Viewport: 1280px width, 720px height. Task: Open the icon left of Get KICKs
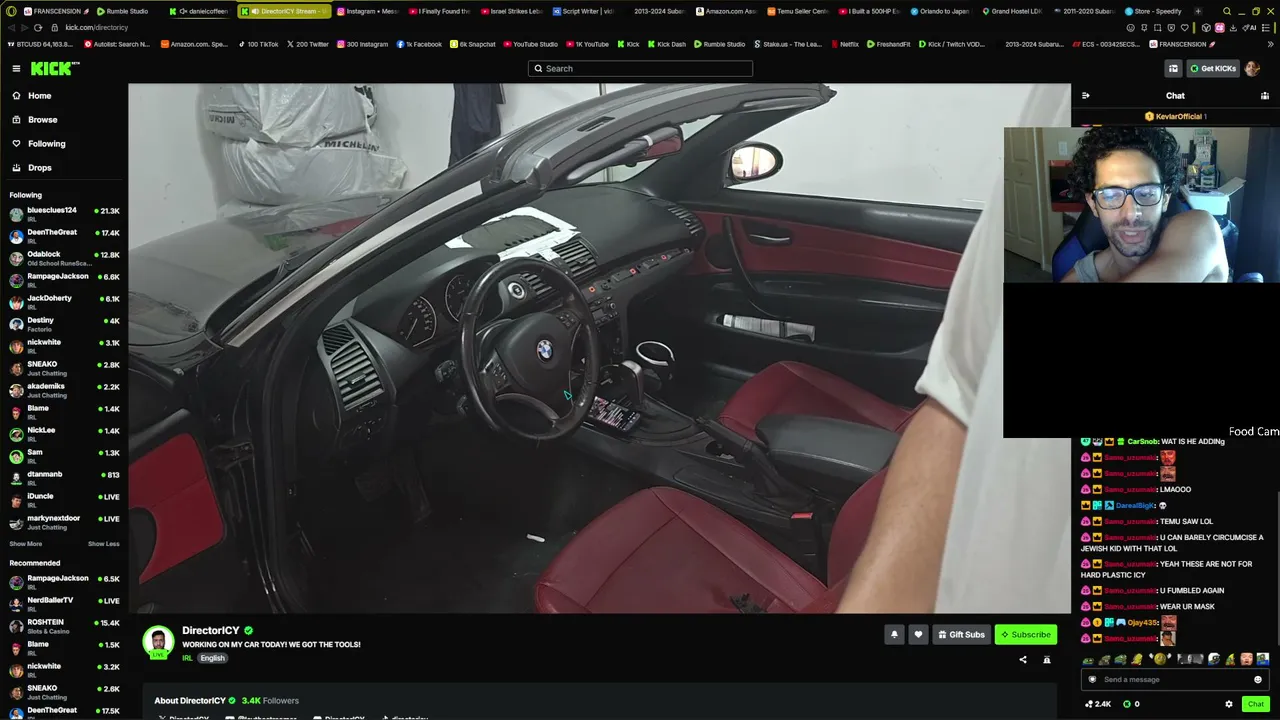pyautogui.click(x=1173, y=68)
